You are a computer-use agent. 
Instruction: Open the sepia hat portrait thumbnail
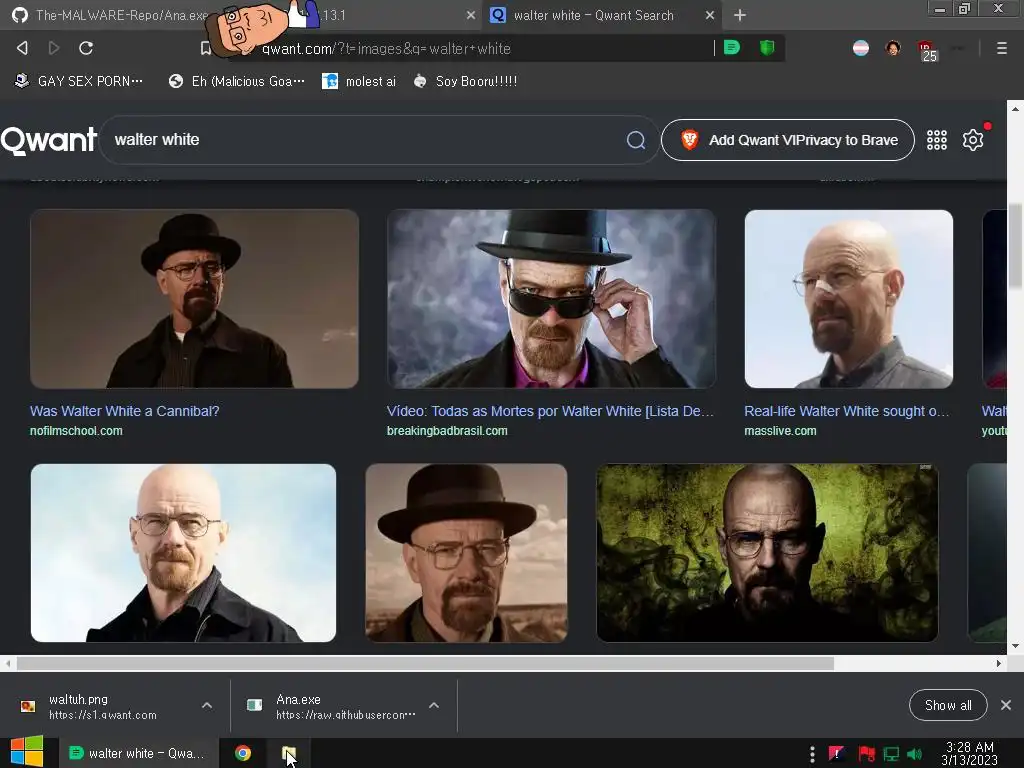click(x=466, y=553)
